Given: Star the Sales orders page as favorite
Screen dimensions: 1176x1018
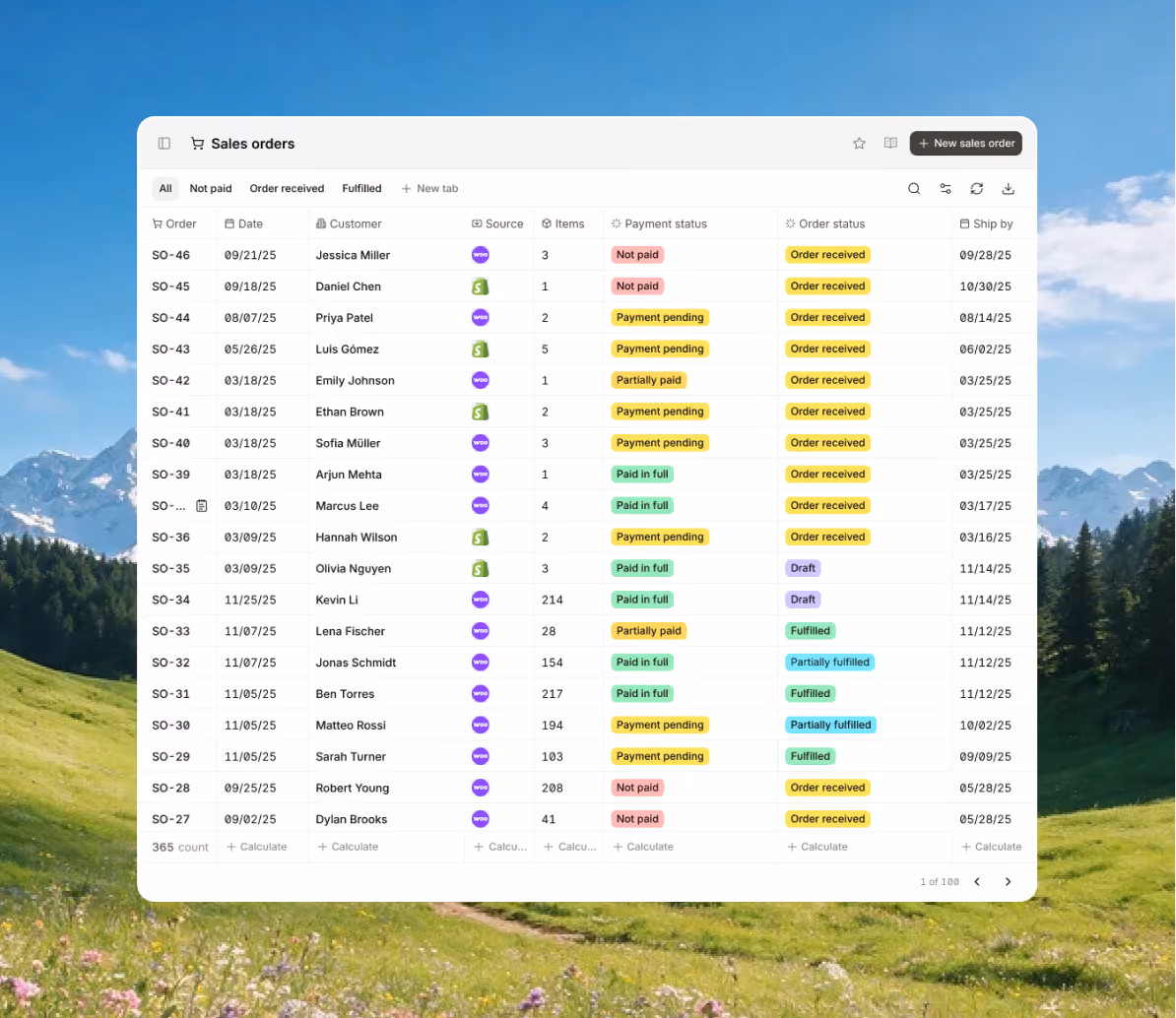Looking at the screenshot, I should coord(859,143).
